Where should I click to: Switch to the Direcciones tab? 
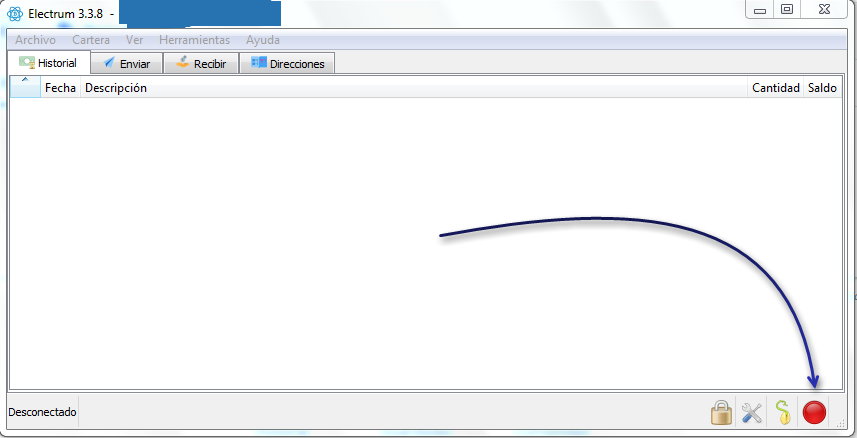click(x=287, y=63)
